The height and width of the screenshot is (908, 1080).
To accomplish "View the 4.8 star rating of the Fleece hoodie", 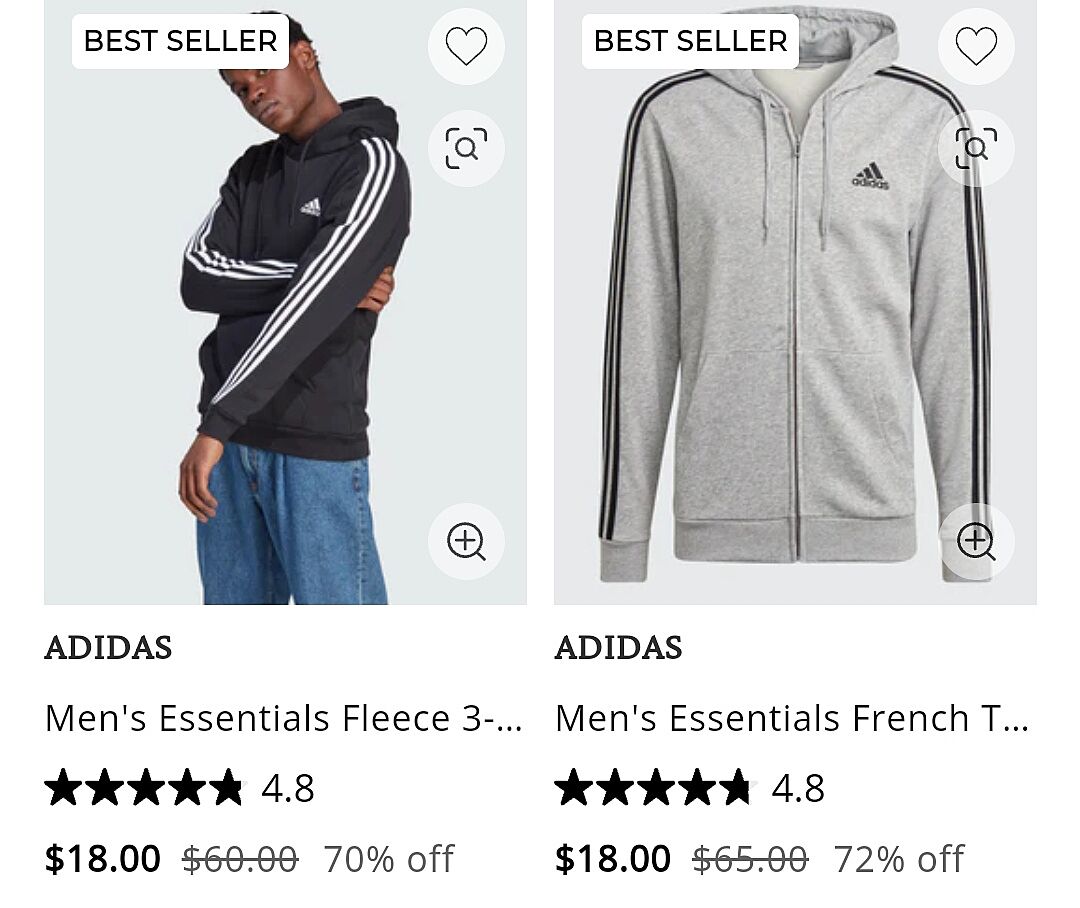I will click(180, 788).
